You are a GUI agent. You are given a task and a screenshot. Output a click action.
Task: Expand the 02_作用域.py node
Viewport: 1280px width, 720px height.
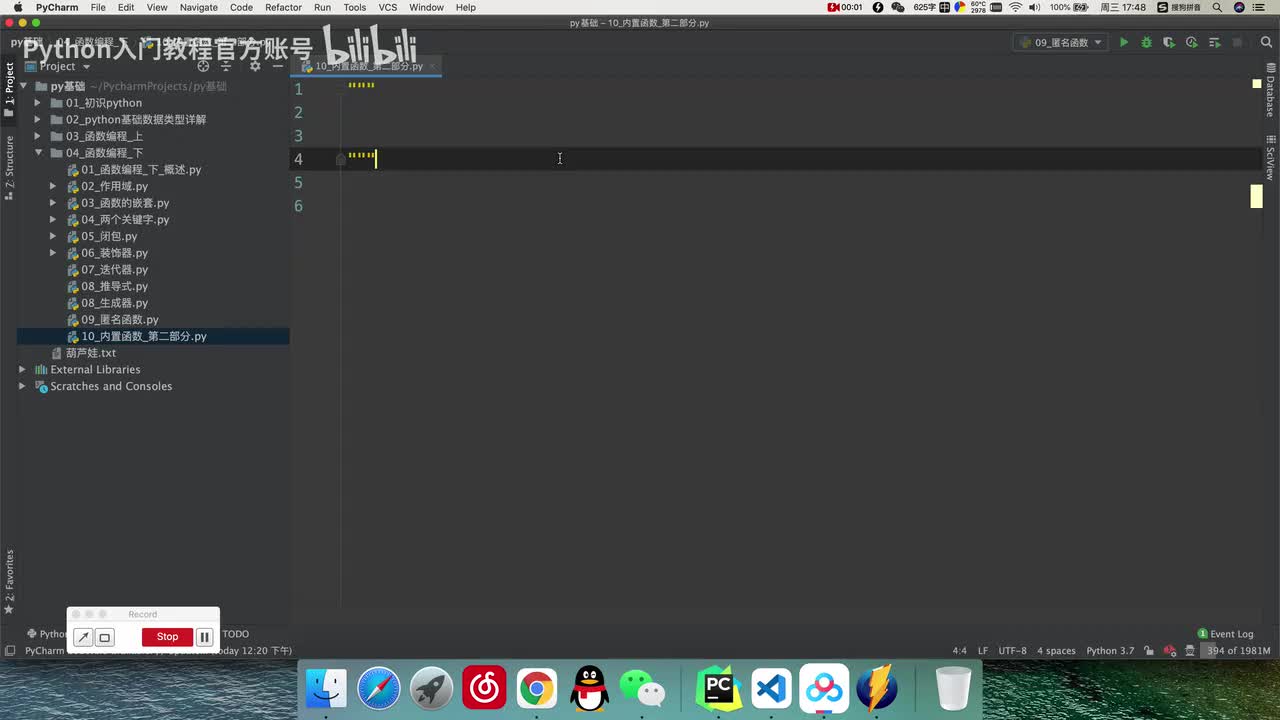[x=54, y=186]
